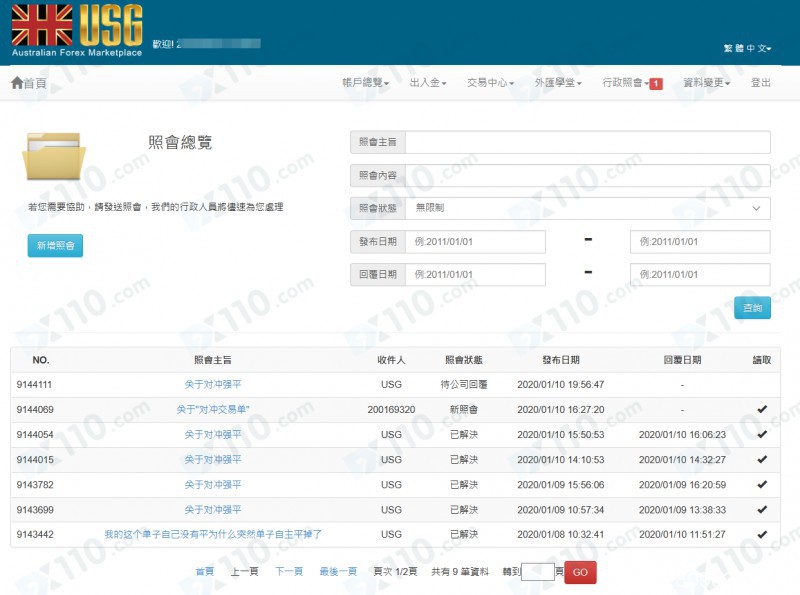The image size is (800, 595).
Task: Click the 新增照會 button
Action: (x=55, y=246)
